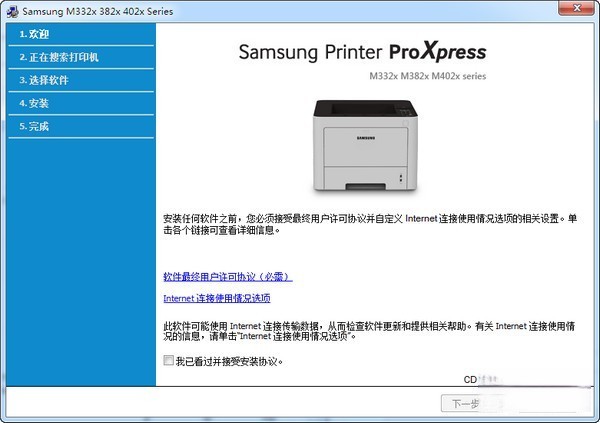
Task: Click the 下一步 button
Action: (x=465, y=403)
